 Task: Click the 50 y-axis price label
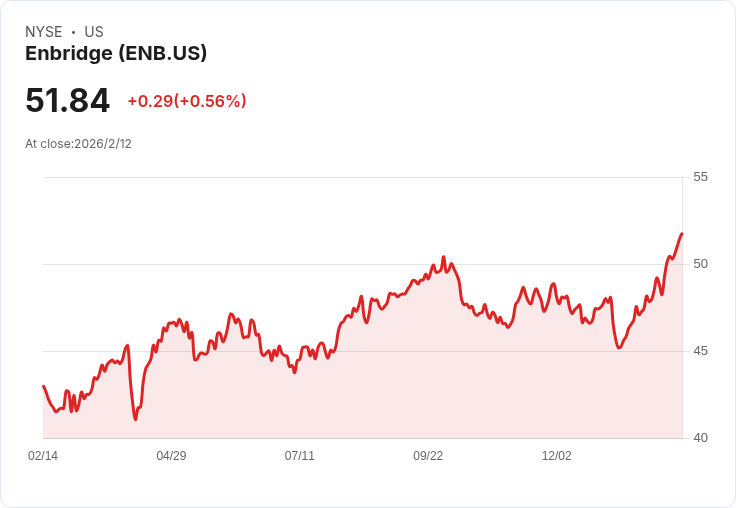700,264
